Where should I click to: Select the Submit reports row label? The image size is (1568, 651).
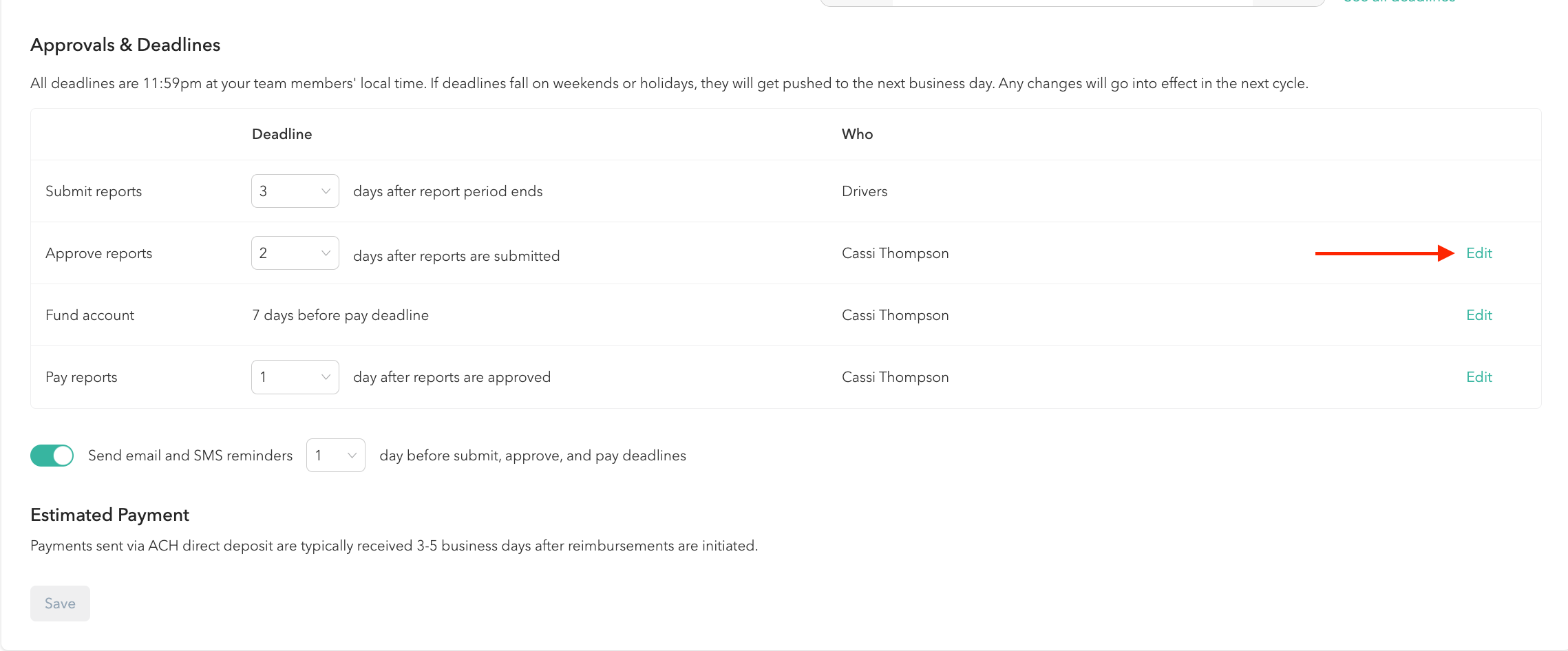[94, 191]
